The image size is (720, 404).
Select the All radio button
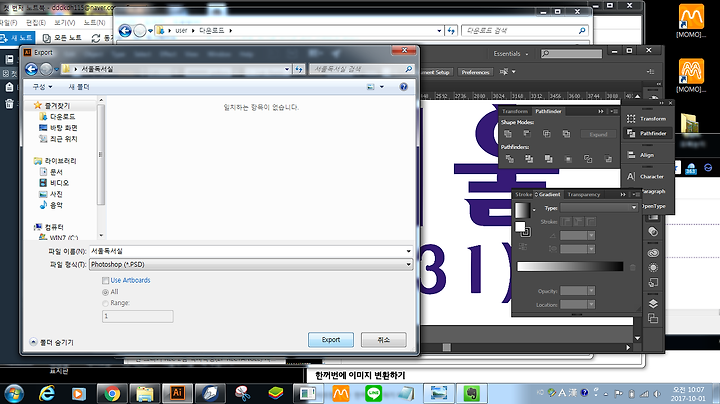(x=106, y=292)
